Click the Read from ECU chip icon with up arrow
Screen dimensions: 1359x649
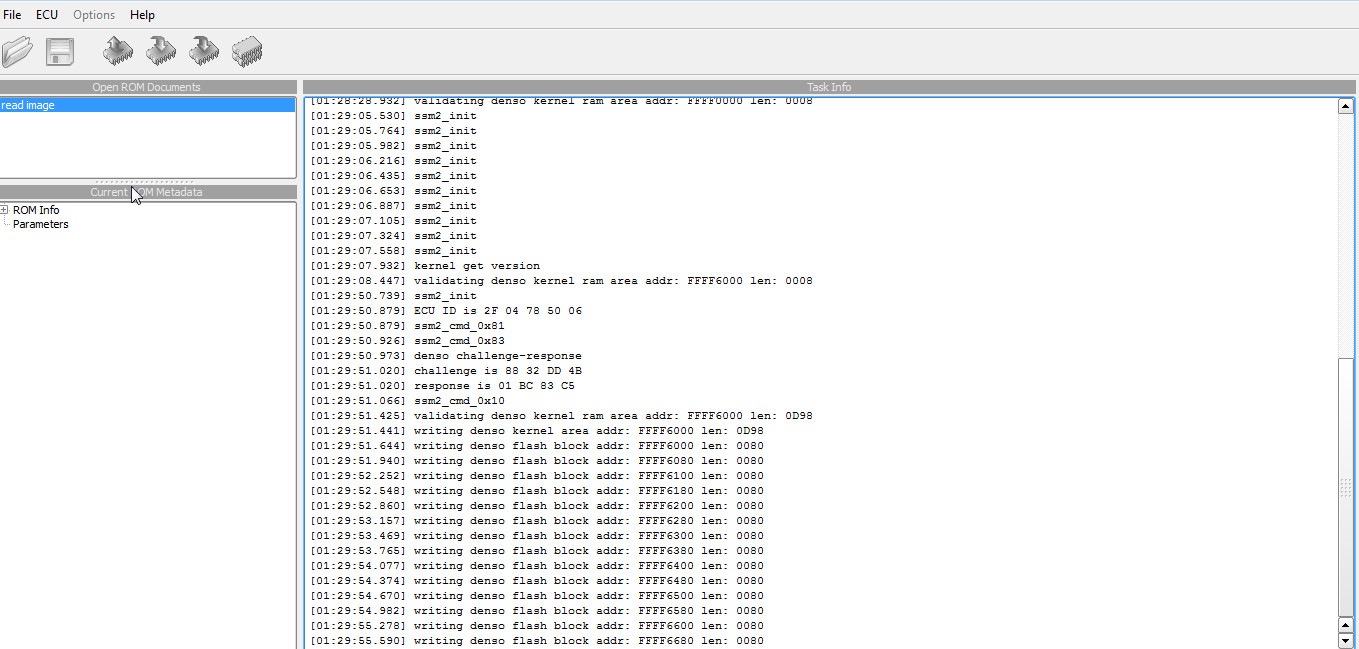click(x=118, y=51)
